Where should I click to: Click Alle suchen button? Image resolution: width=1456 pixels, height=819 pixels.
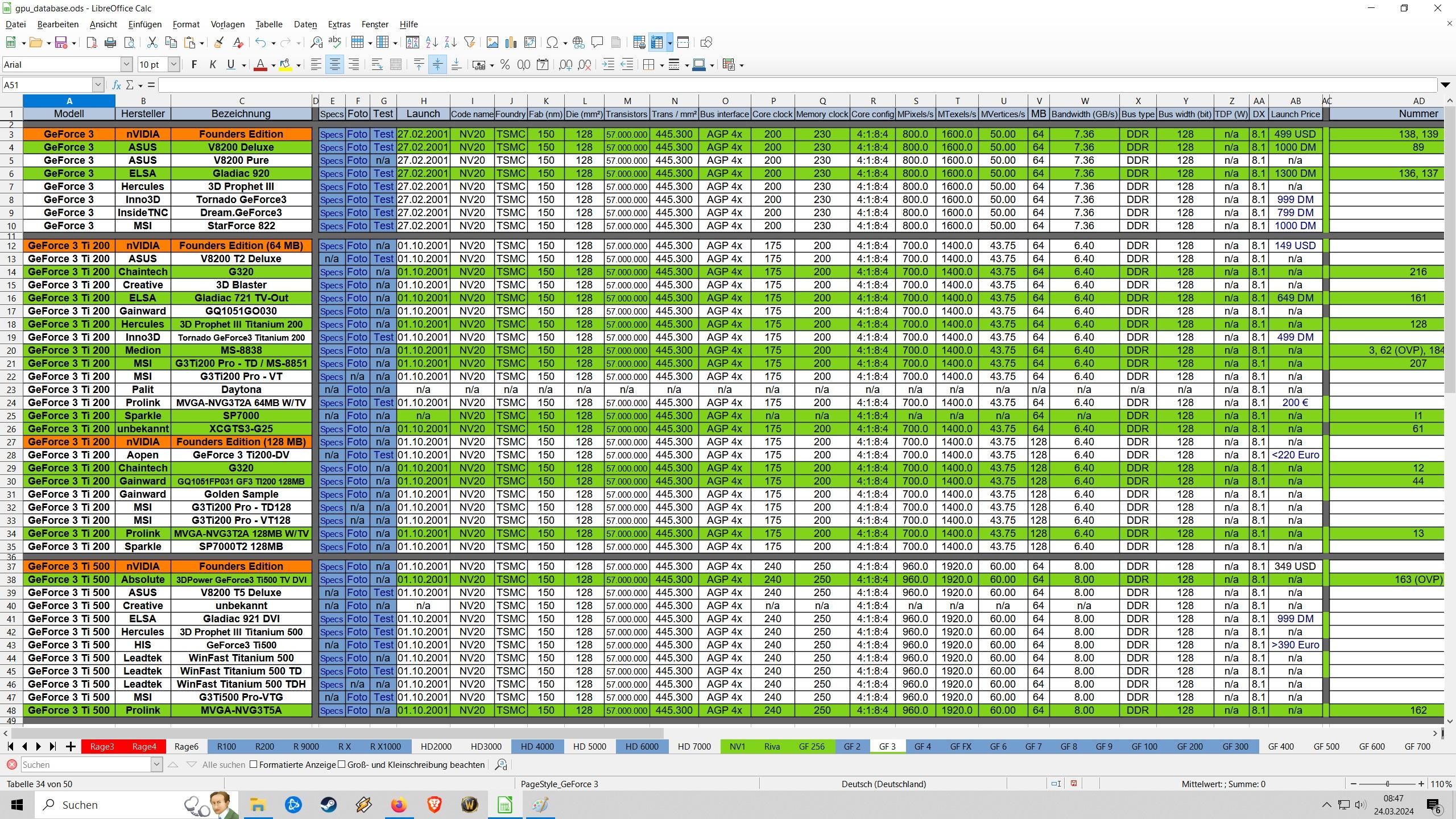pyautogui.click(x=224, y=765)
